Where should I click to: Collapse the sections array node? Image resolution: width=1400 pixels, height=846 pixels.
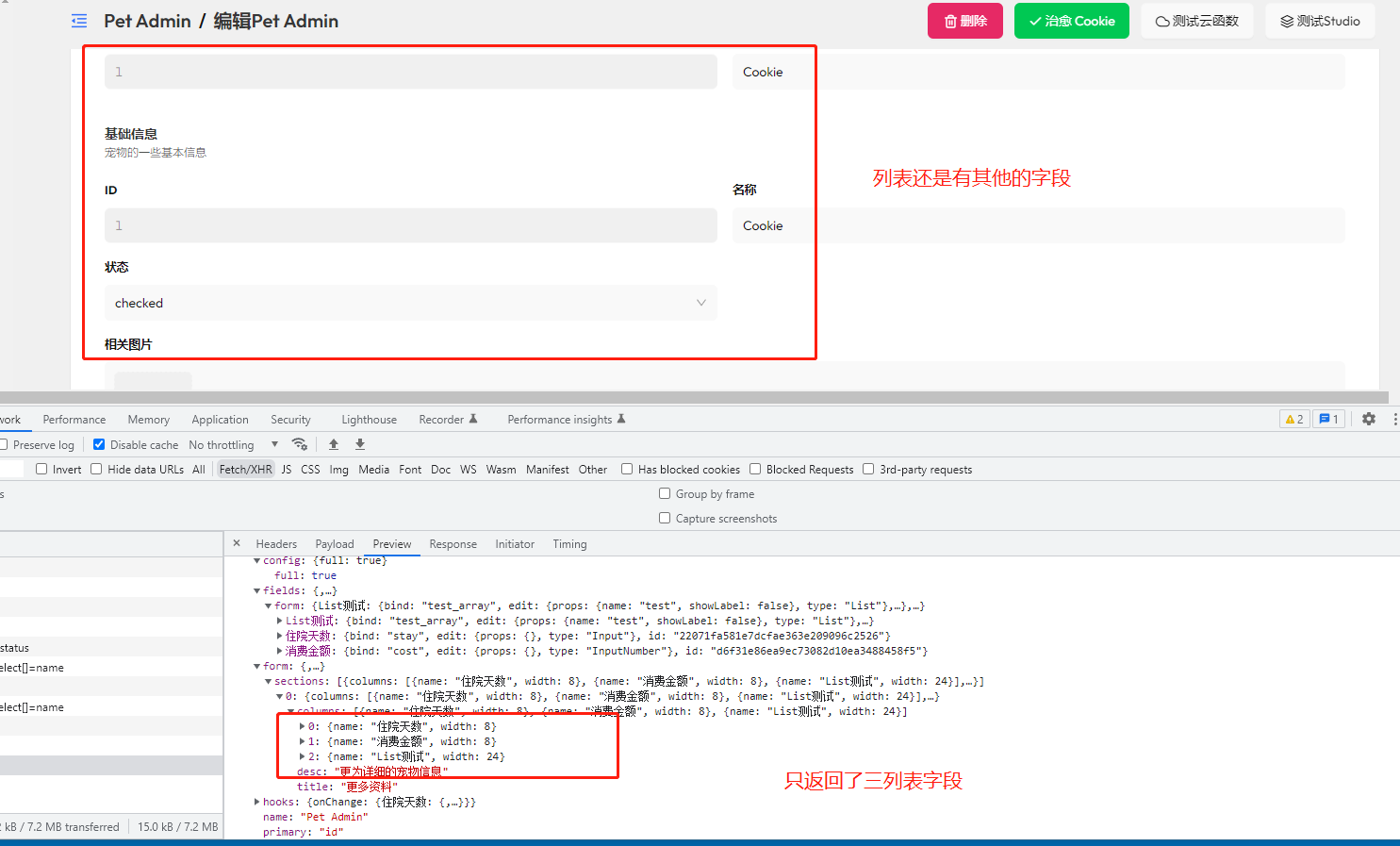(x=268, y=681)
